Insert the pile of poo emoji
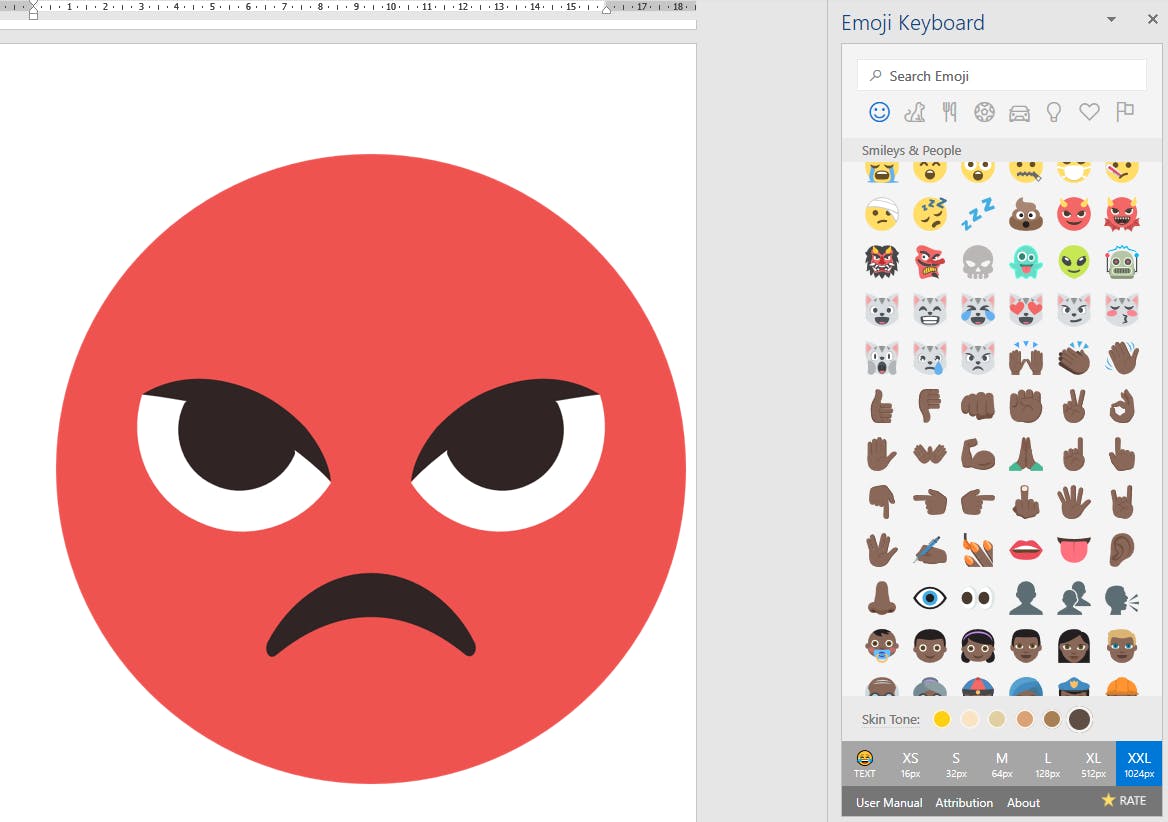 1026,214
